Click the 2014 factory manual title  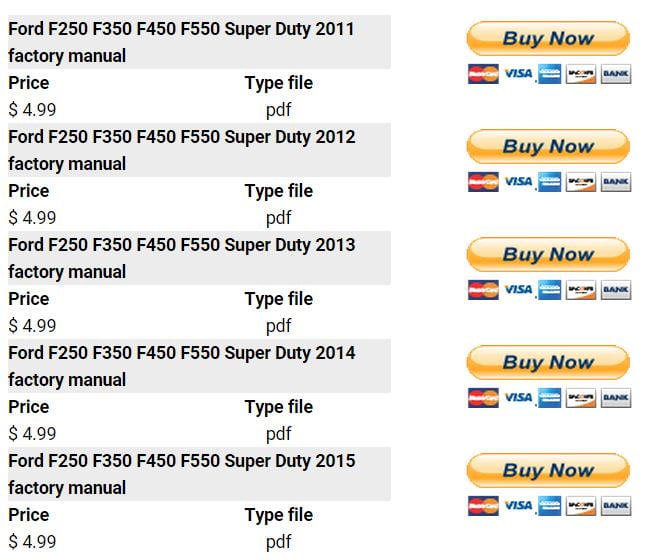coord(181,366)
